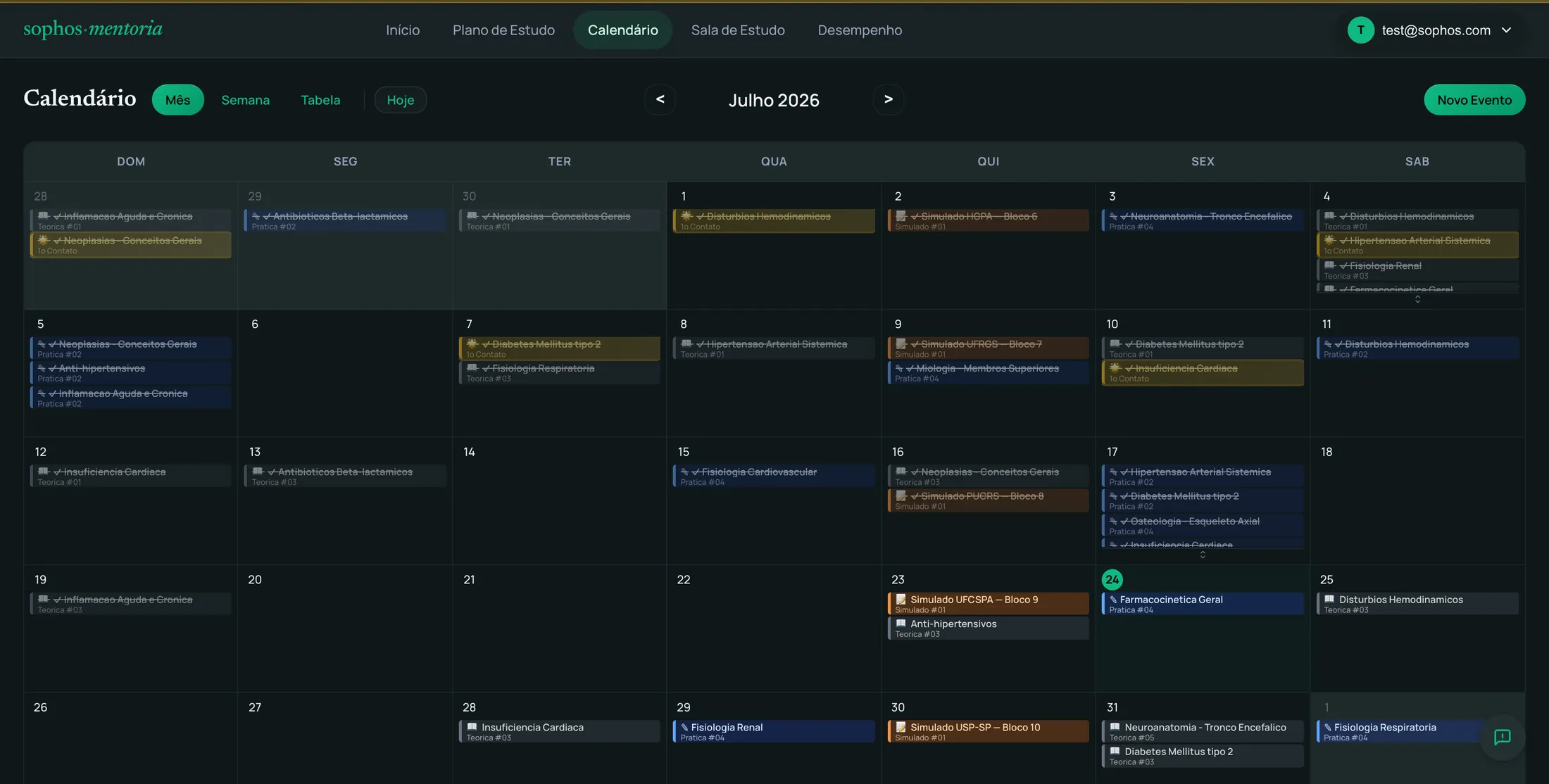This screenshot has height=784, width=1549.
Task: Go to previous month arrow
Action: (x=660, y=99)
